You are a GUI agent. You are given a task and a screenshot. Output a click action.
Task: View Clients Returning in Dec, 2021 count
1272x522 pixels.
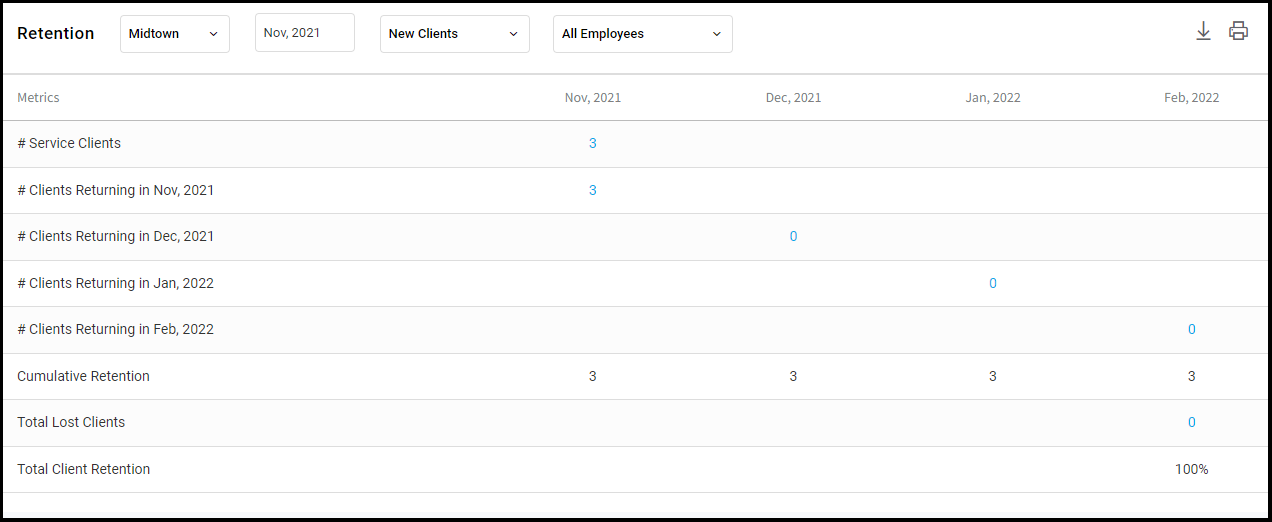point(794,237)
